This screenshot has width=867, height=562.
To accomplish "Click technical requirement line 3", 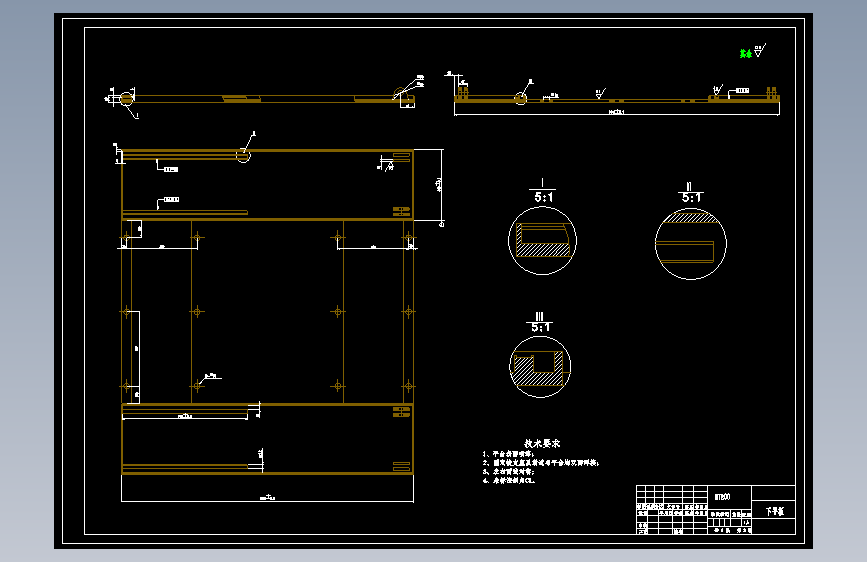I will coord(508,472).
